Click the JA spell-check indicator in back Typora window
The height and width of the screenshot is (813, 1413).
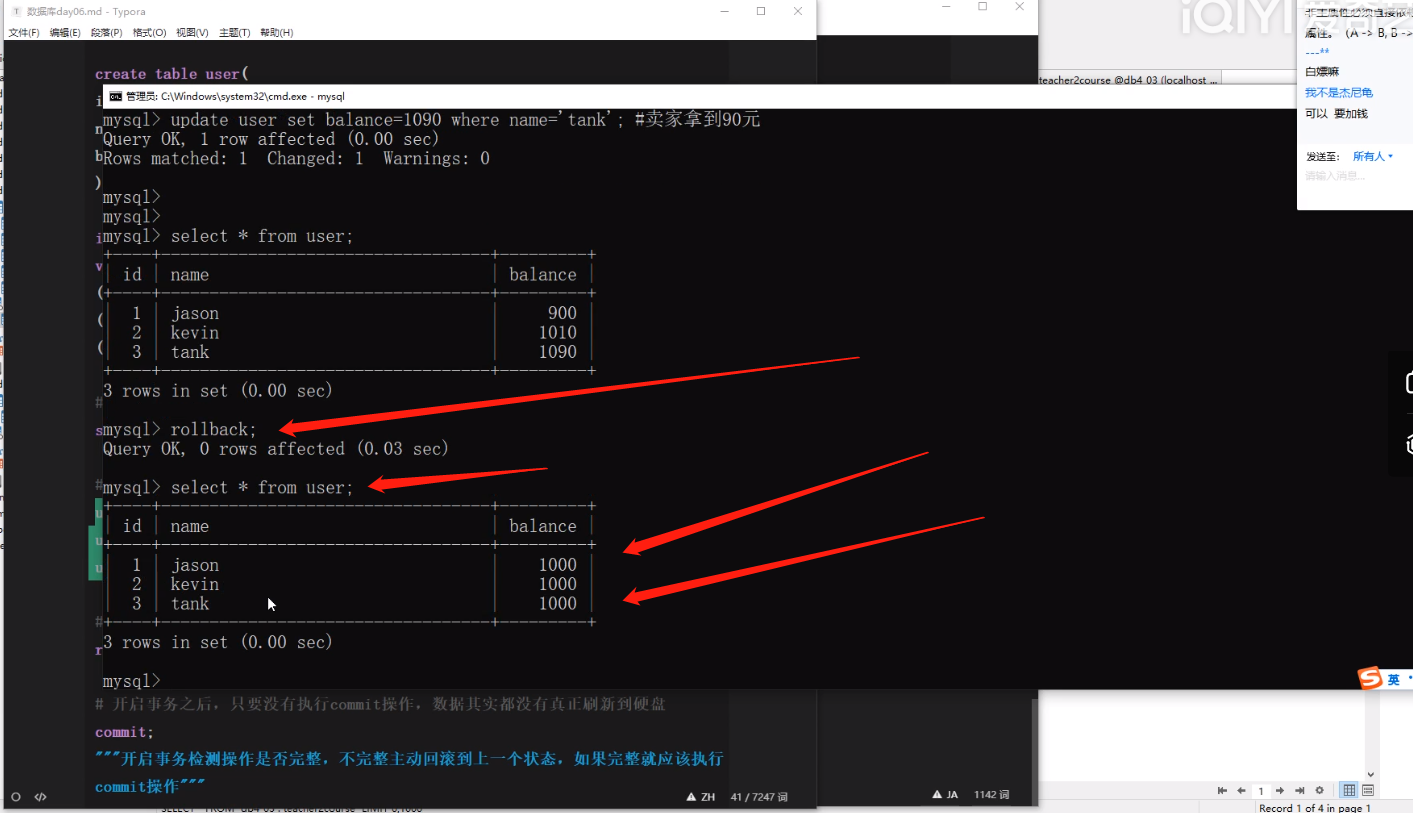click(x=945, y=795)
